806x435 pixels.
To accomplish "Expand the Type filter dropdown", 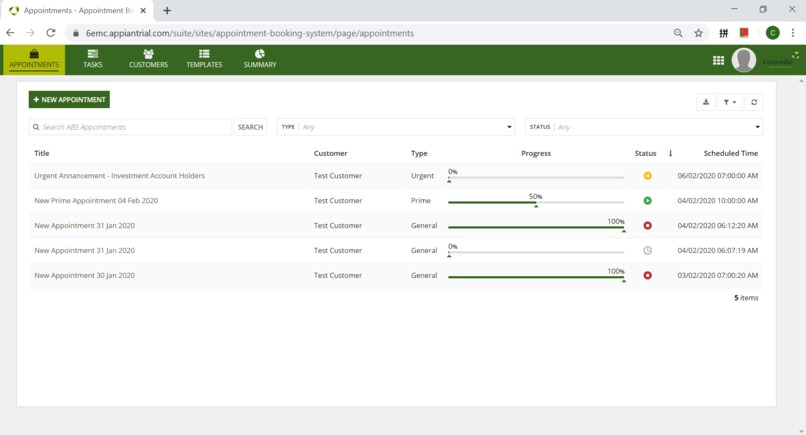I will [396, 127].
